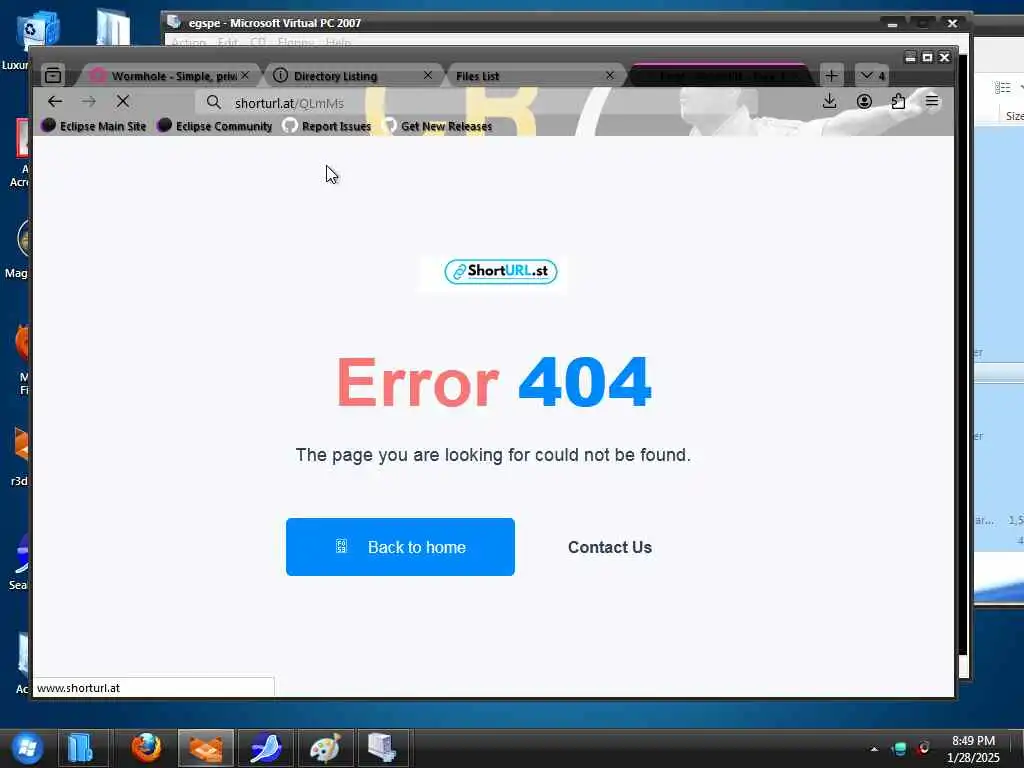Open the account profile icon
1024x768 pixels.
click(864, 101)
